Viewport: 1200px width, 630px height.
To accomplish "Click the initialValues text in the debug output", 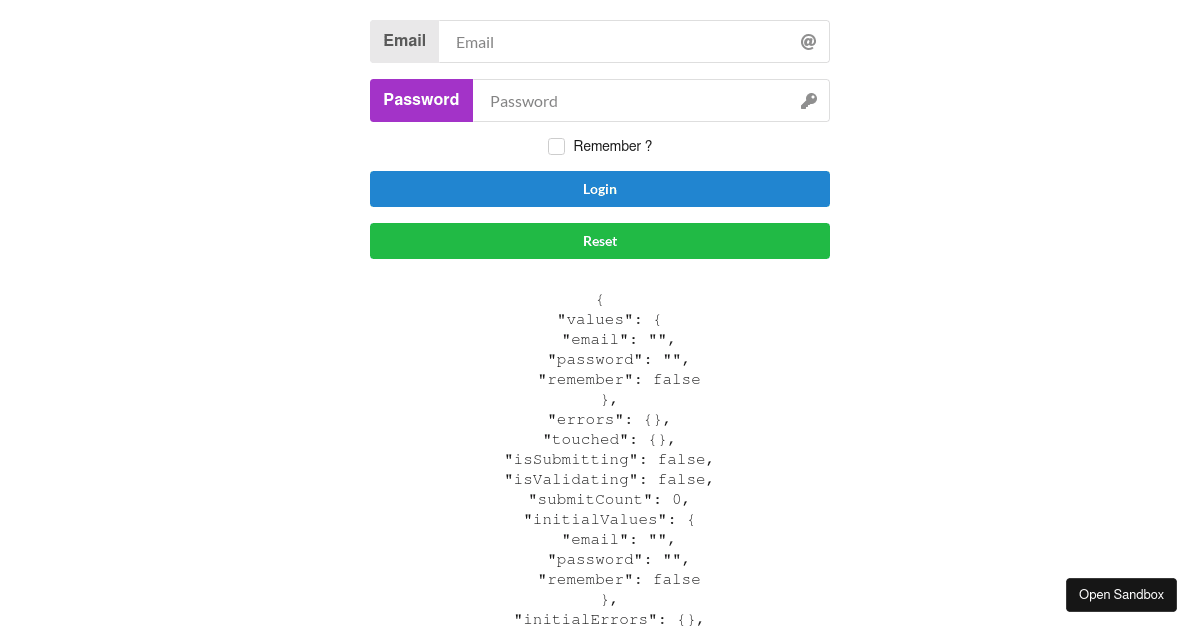I will [x=600, y=519].
